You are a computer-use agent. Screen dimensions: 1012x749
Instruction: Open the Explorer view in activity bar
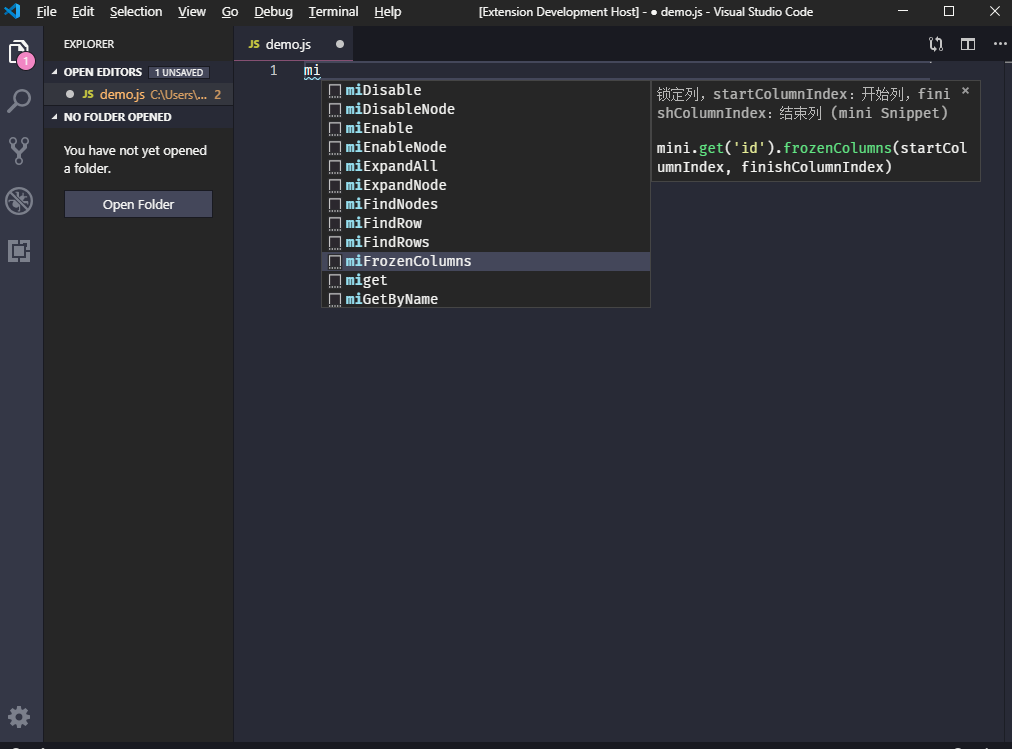(19, 53)
